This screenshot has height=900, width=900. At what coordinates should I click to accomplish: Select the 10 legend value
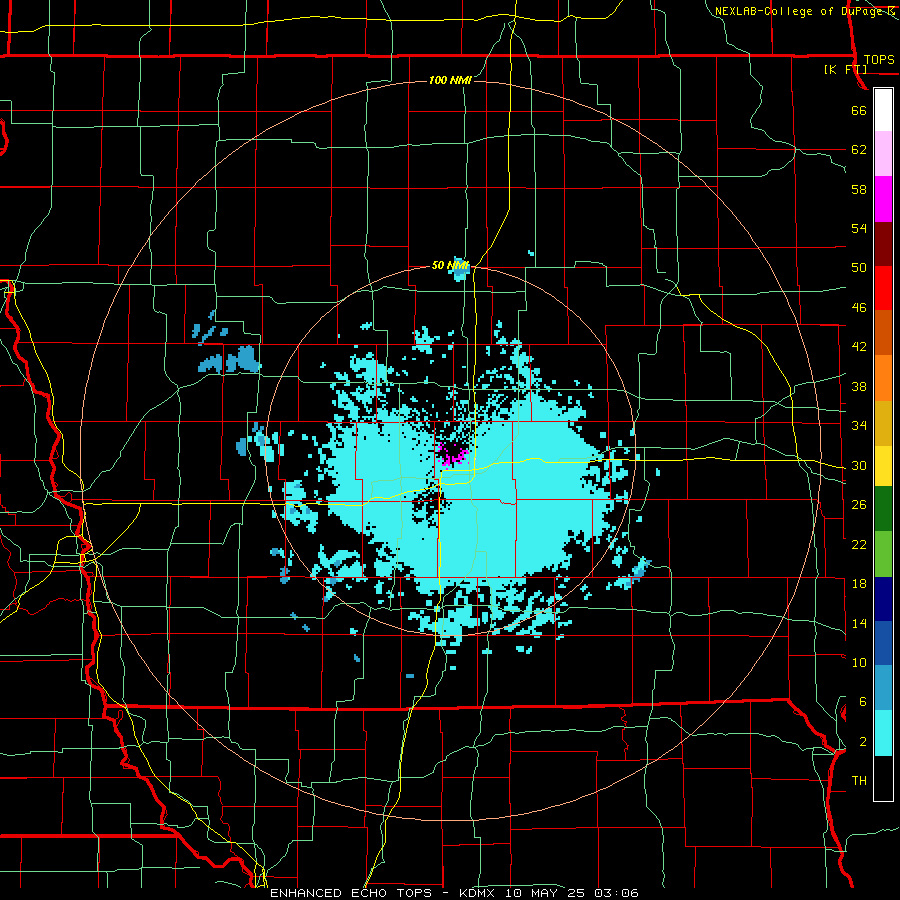(859, 662)
